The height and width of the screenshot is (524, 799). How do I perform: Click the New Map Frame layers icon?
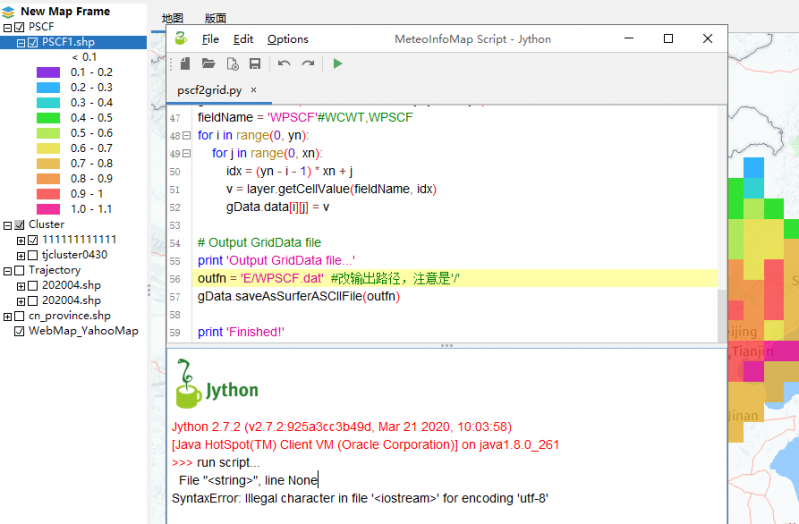(x=9, y=11)
